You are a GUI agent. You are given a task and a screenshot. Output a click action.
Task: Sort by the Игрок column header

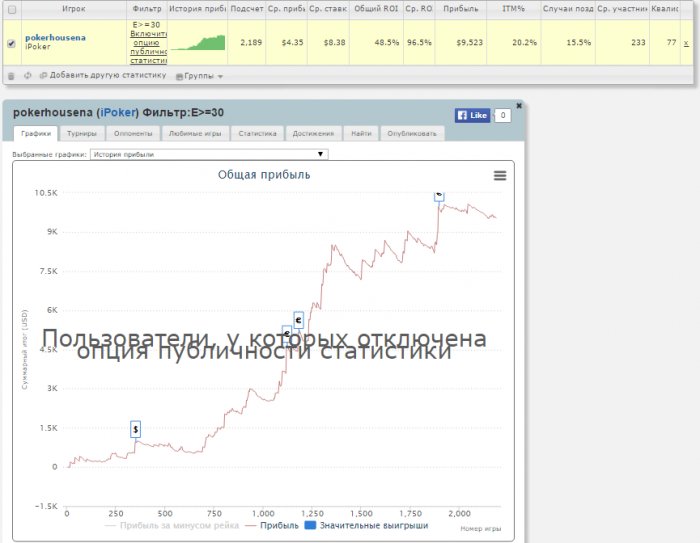click(74, 9)
